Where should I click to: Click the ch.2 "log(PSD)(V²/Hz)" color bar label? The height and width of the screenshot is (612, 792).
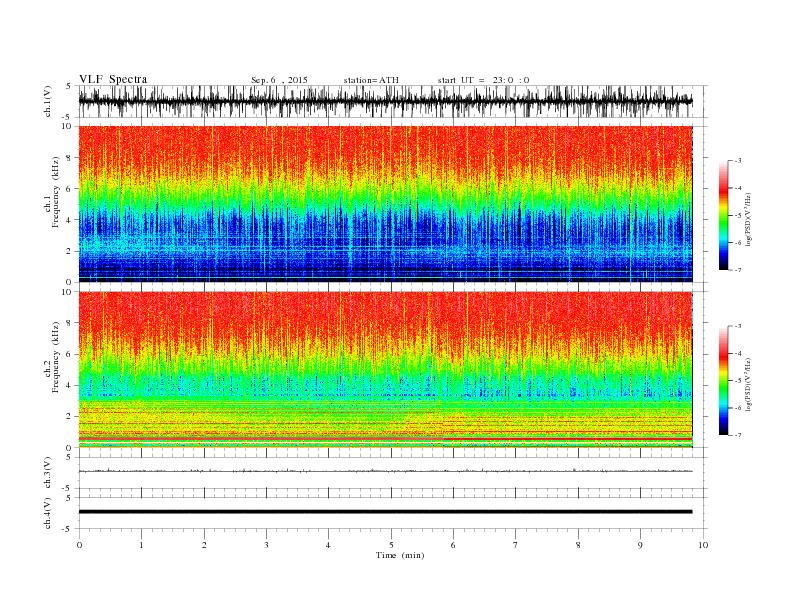coord(748,384)
